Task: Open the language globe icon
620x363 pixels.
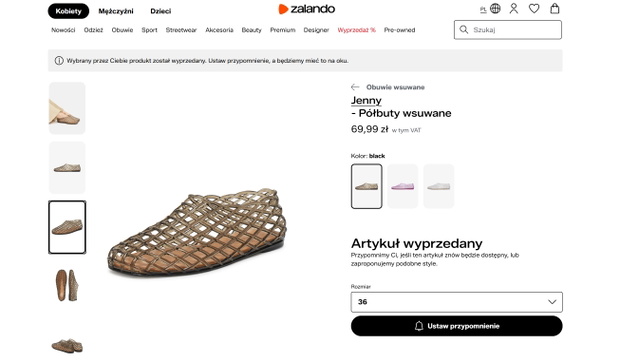Action: point(495,9)
